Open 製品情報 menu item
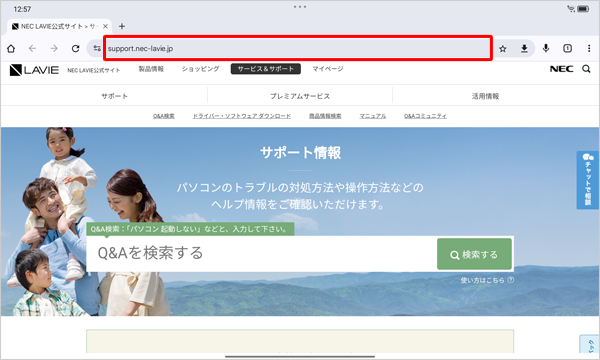Viewport: 600px width, 360px height. pyautogui.click(x=151, y=69)
